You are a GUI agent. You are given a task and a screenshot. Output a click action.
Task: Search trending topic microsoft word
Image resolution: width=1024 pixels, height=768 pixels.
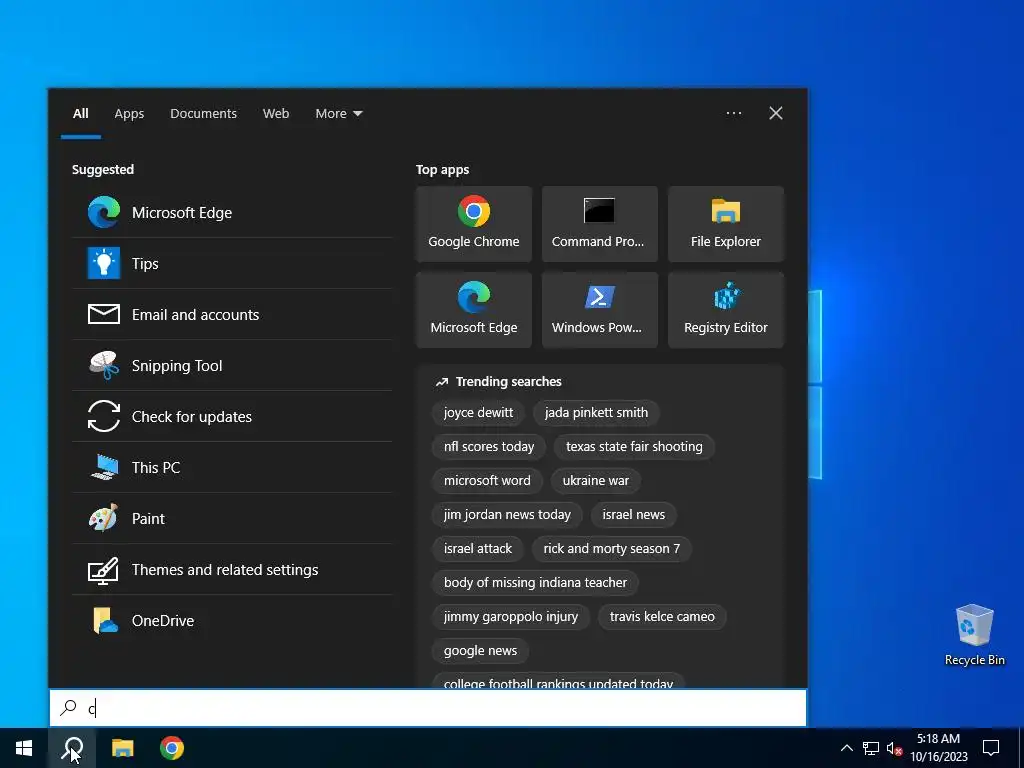(x=487, y=481)
